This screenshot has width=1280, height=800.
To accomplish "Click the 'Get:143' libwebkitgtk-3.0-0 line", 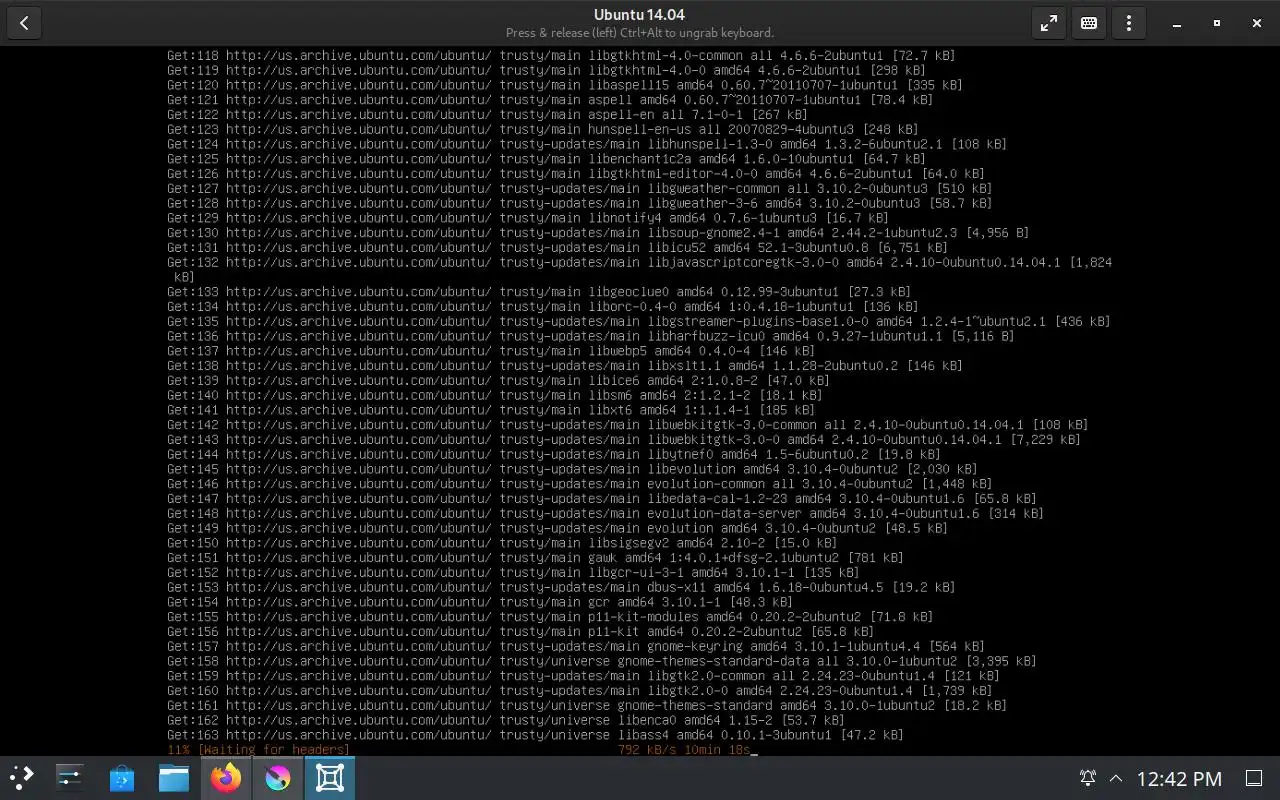I will coord(624,439).
